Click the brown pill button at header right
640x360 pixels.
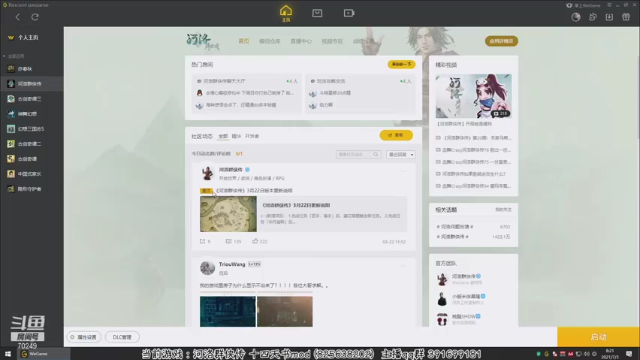(x=501, y=41)
